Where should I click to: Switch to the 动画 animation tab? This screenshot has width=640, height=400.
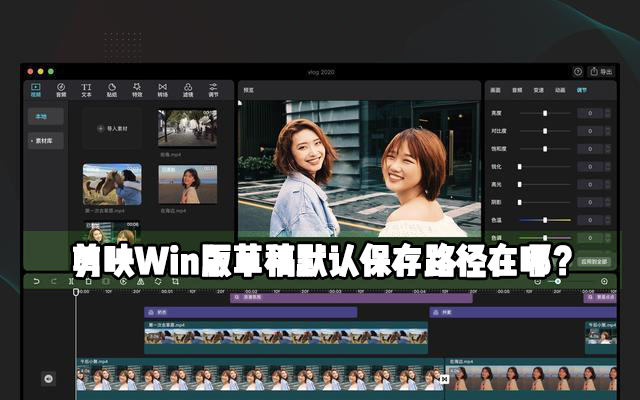pyautogui.click(x=560, y=90)
